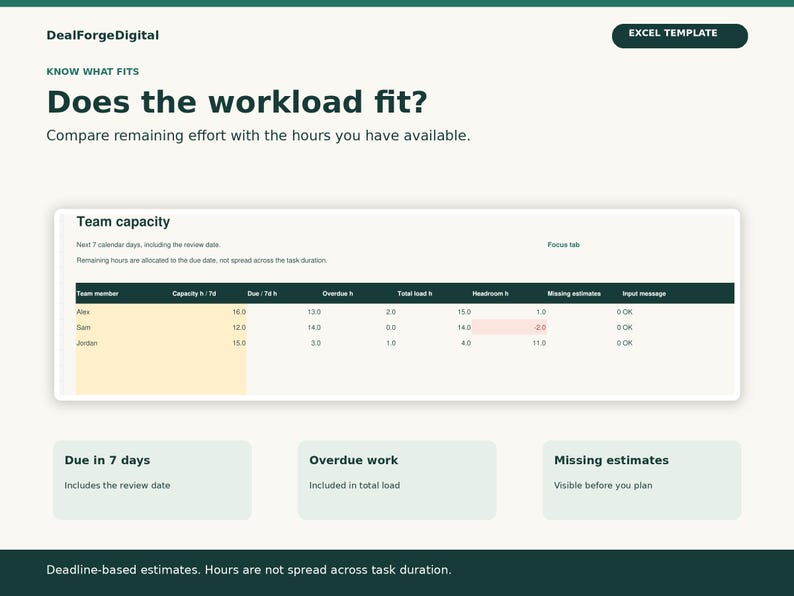Click the Headroom h column header
The image size is (794, 596).
click(x=490, y=294)
